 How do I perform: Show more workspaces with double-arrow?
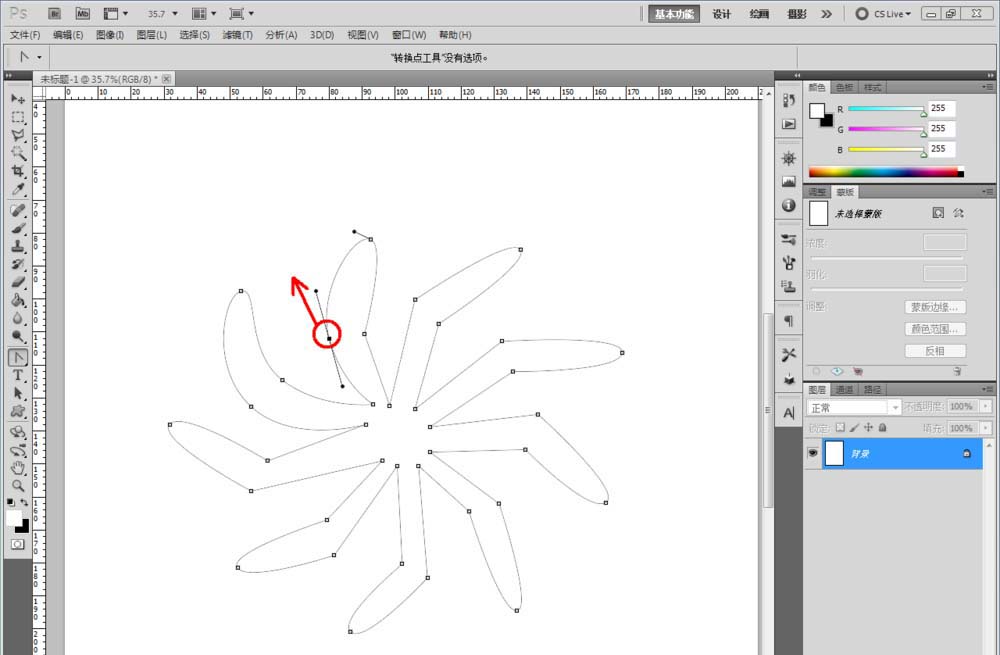pos(827,13)
